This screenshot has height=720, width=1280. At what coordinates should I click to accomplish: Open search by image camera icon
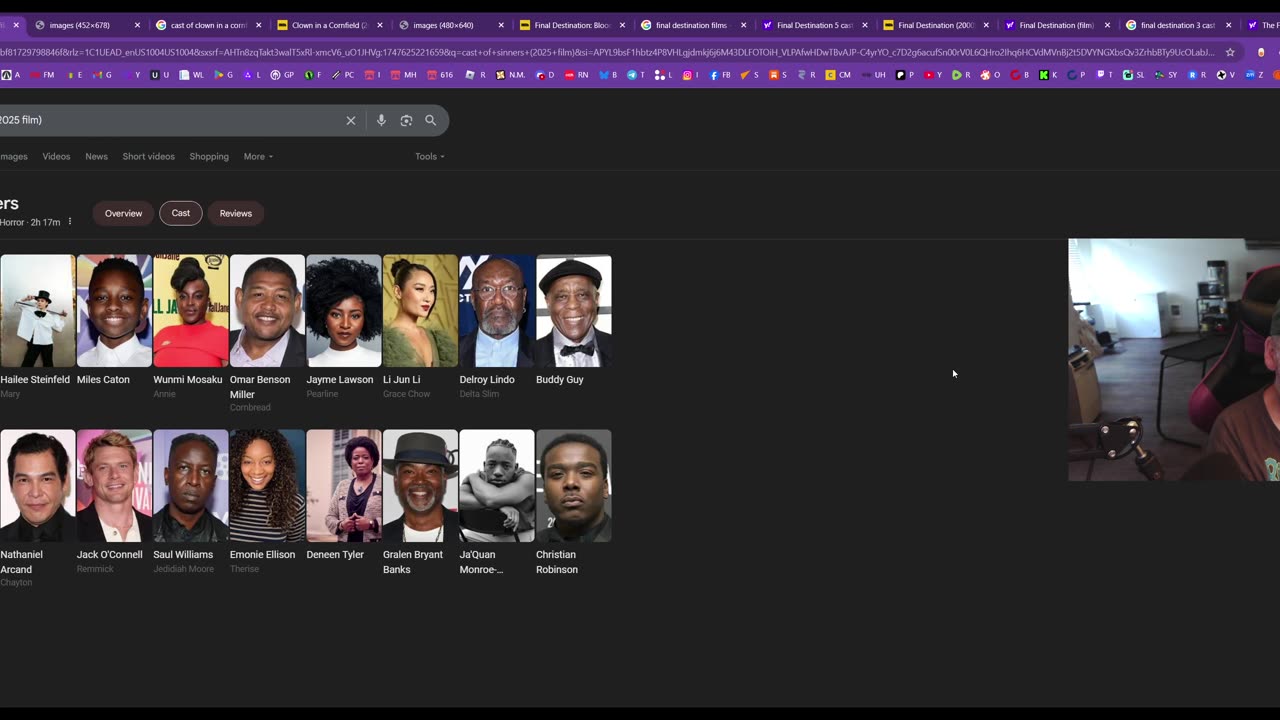point(406,120)
